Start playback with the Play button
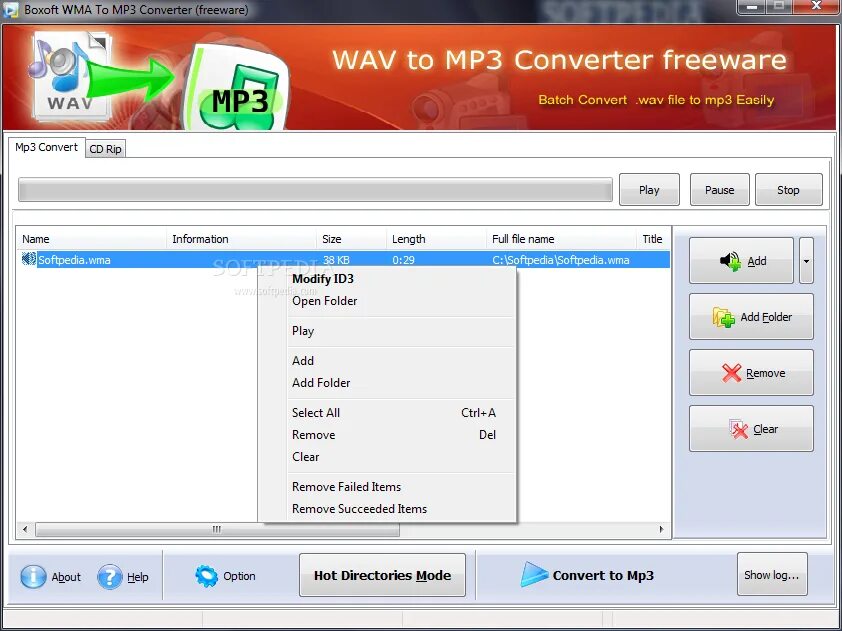Image resolution: width=842 pixels, height=631 pixels. click(x=649, y=190)
